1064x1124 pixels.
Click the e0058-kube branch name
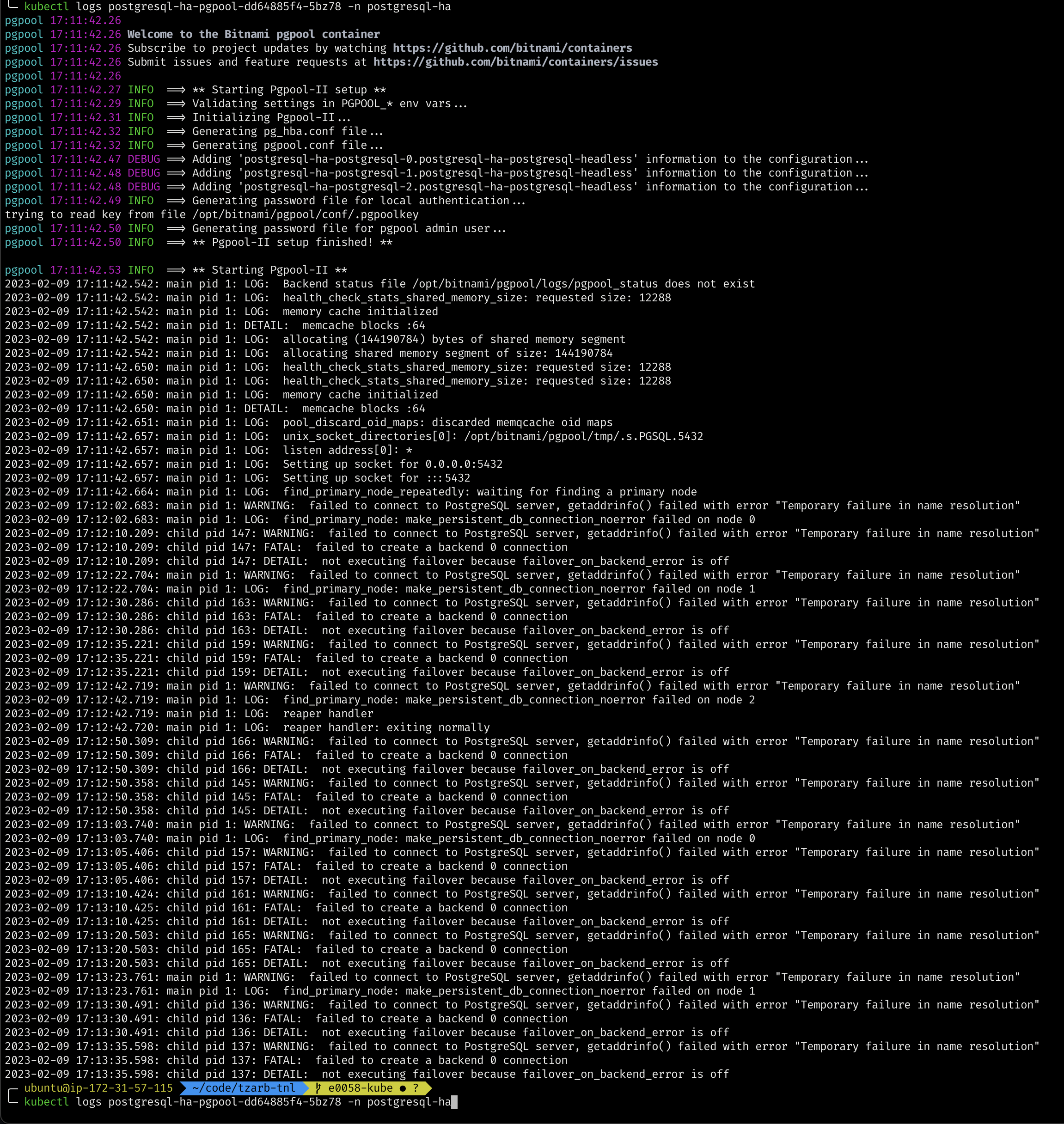(x=360, y=1087)
